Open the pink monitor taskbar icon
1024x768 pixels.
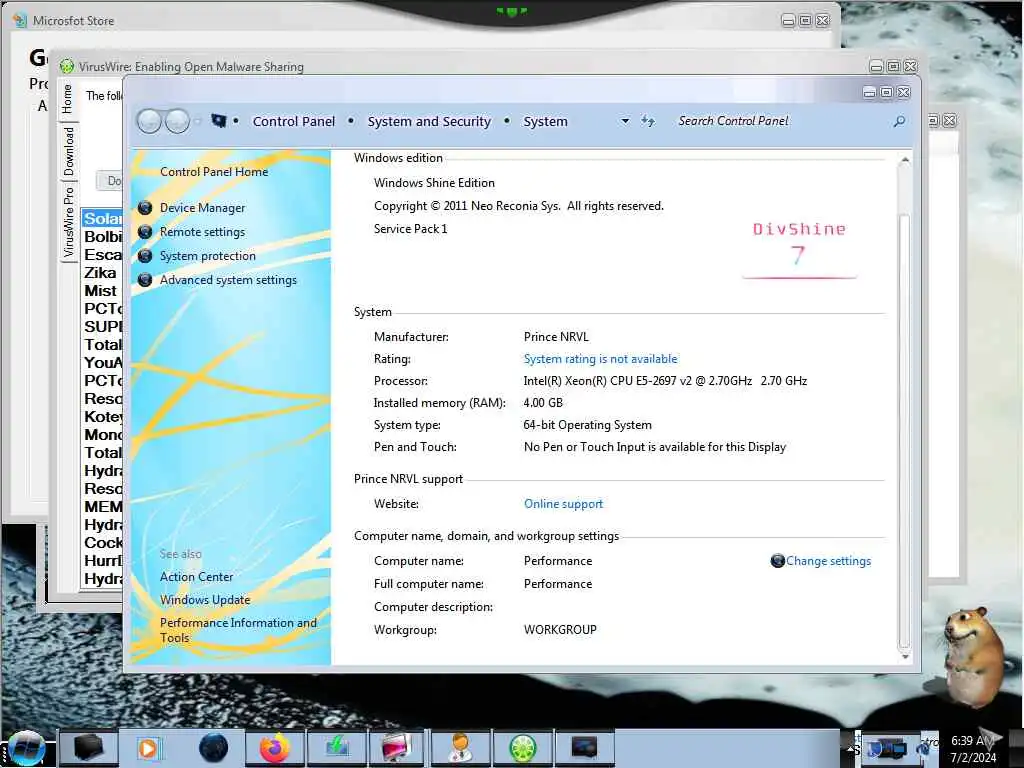point(396,748)
